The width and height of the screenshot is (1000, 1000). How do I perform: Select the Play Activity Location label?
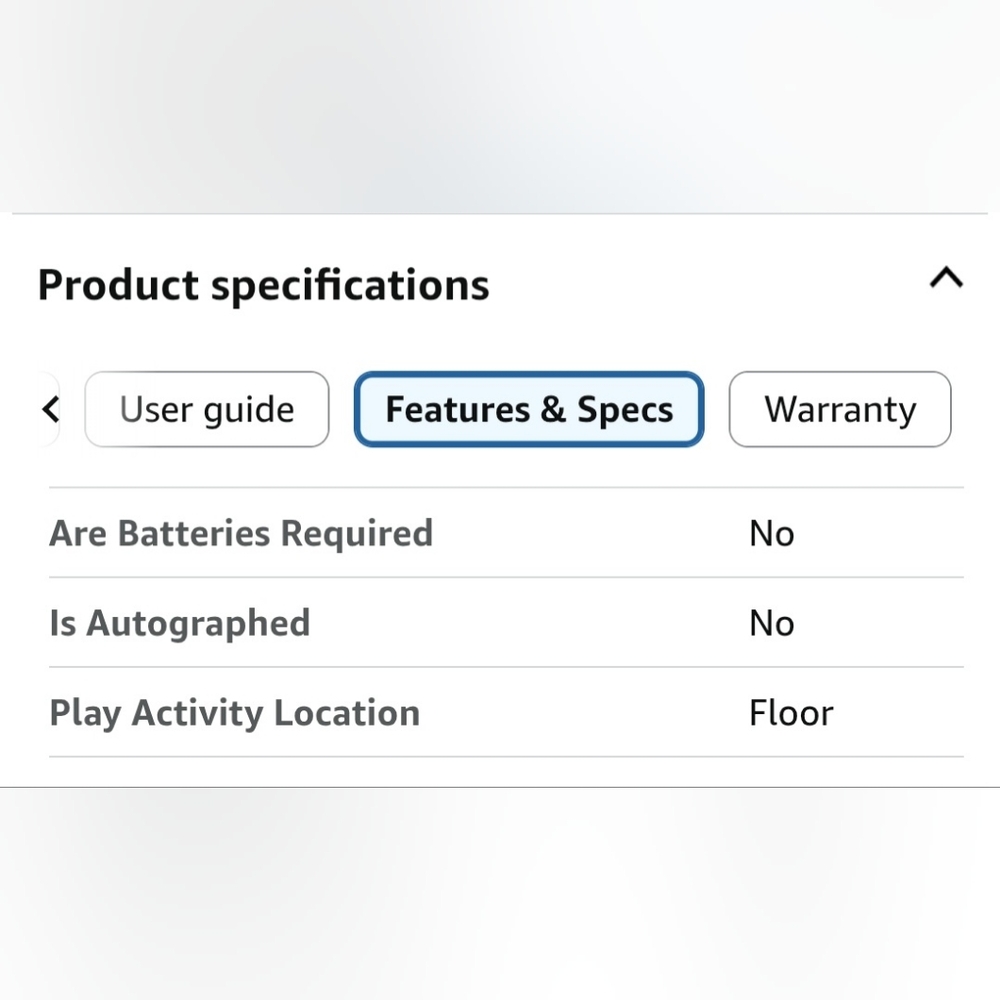point(235,713)
